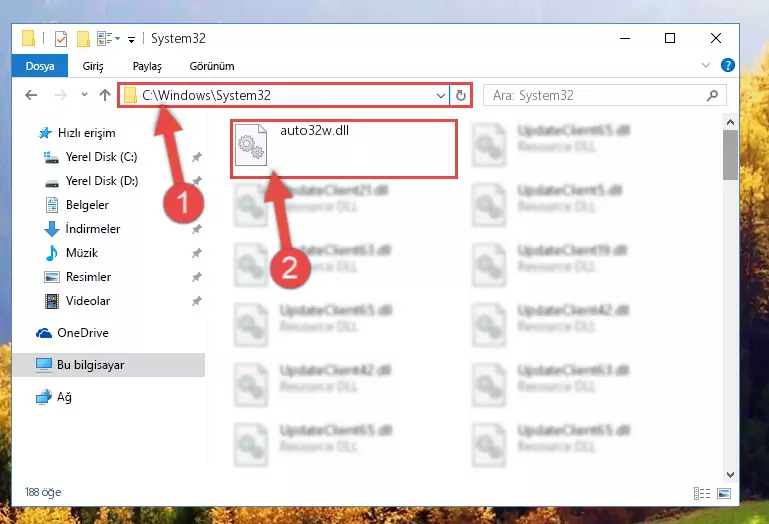Image resolution: width=769 pixels, height=524 pixels.
Task: Open recent locations dropdown arrow
Action: click(x=84, y=94)
